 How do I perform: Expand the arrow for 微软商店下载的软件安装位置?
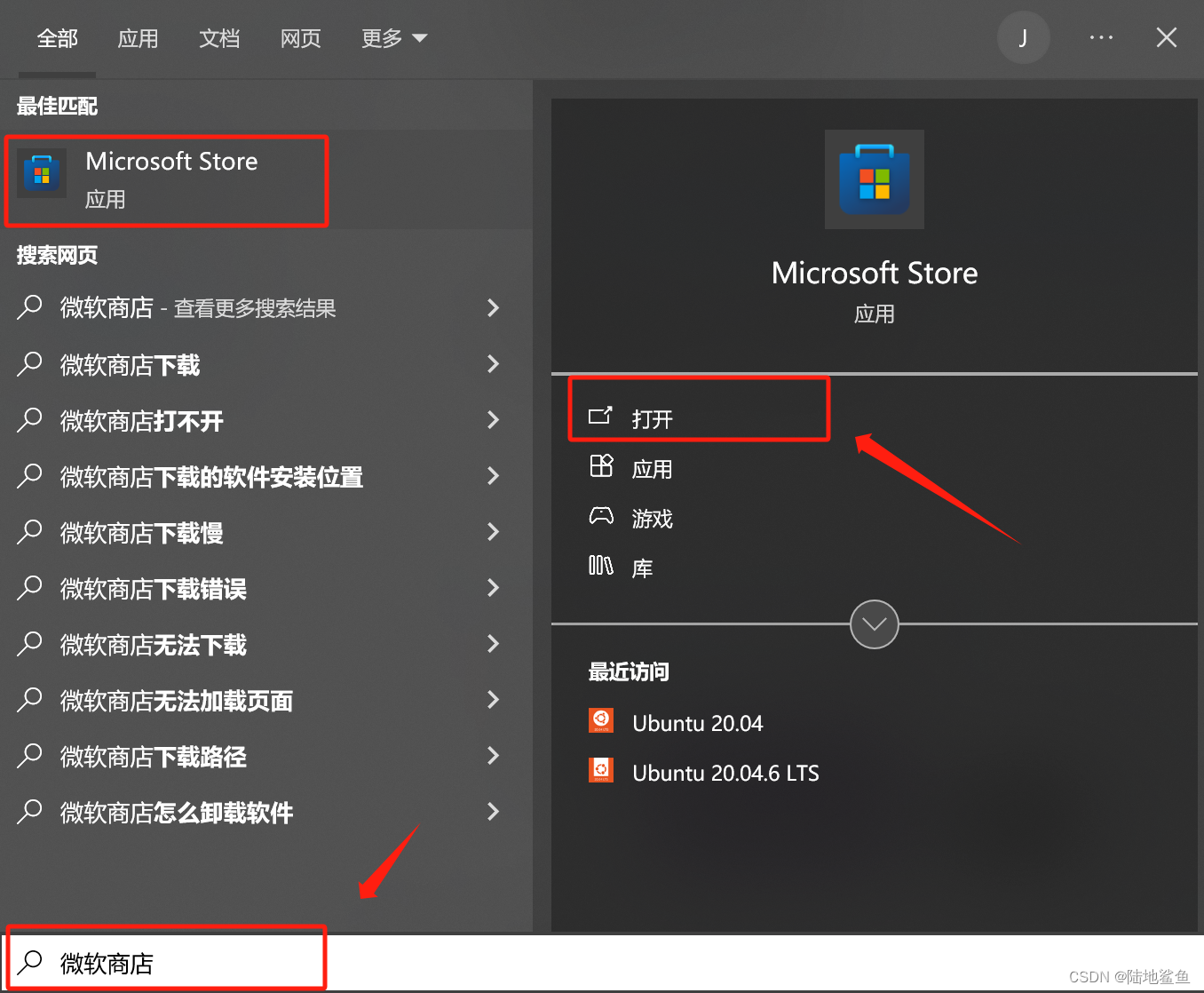(494, 475)
